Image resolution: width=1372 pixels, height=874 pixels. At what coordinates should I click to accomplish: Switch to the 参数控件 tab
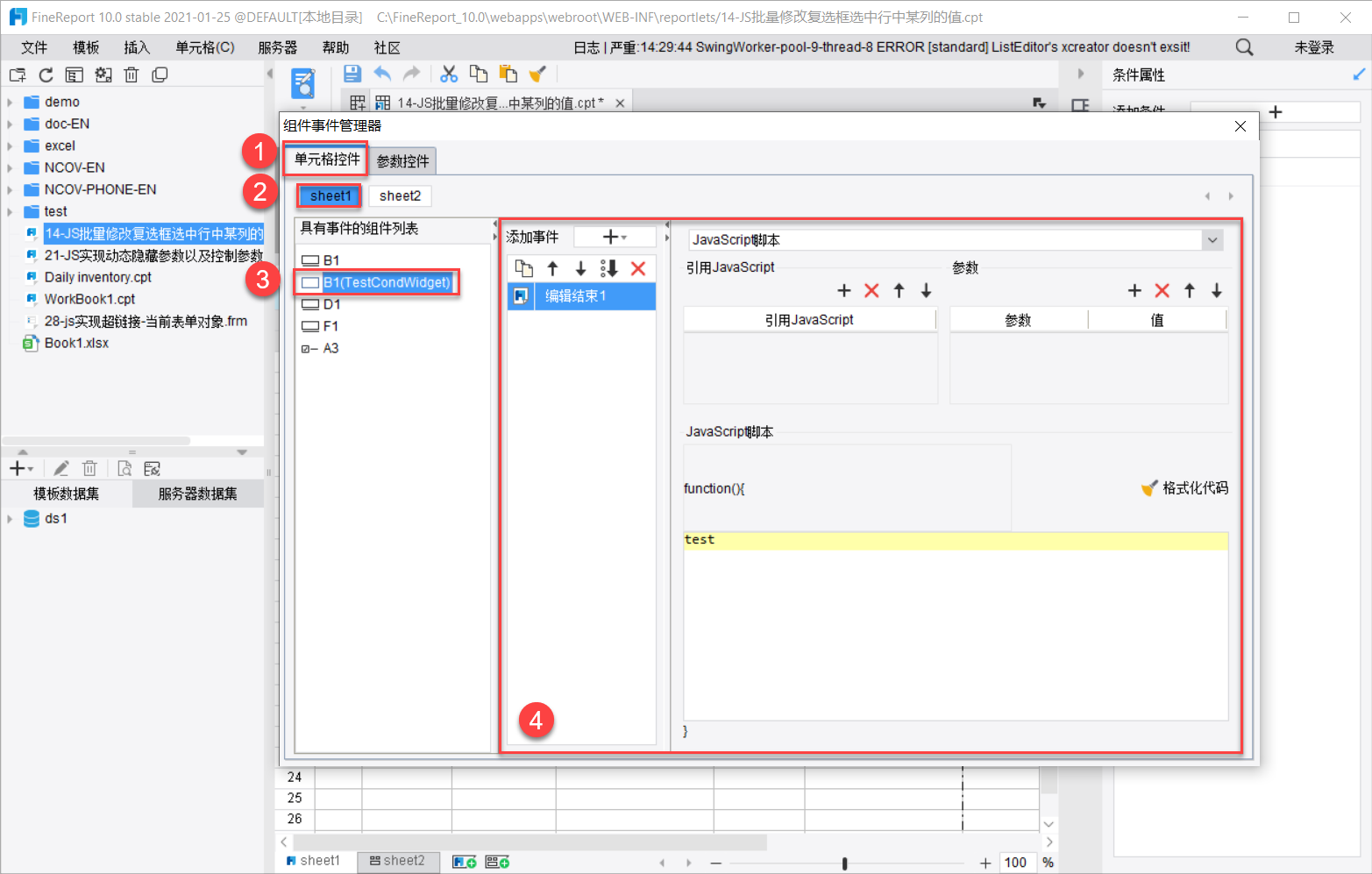coord(402,161)
